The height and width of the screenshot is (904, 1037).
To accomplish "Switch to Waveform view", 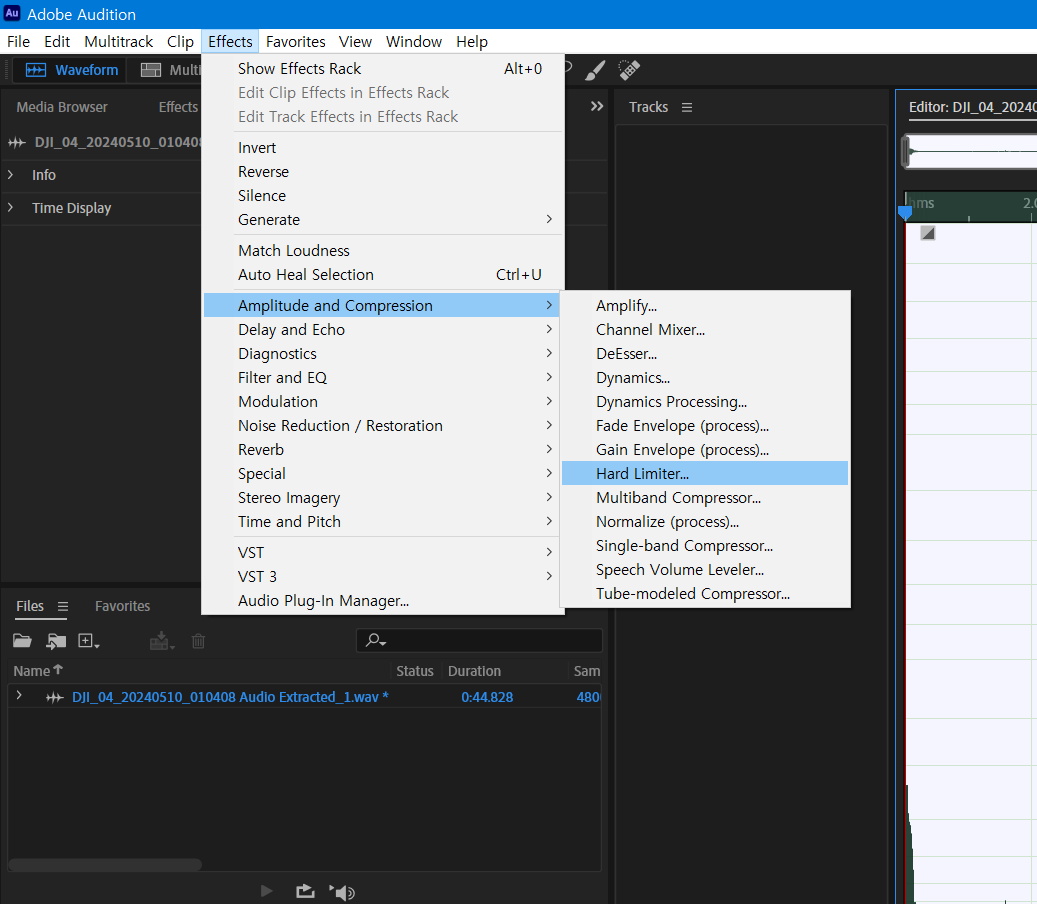I will pyautogui.click(x=71, y=70).
